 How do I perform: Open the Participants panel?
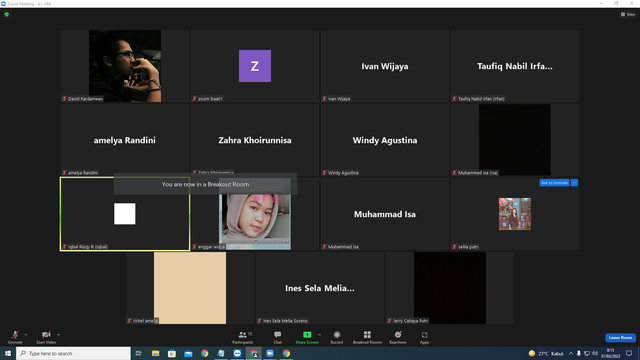pos(243,337)
